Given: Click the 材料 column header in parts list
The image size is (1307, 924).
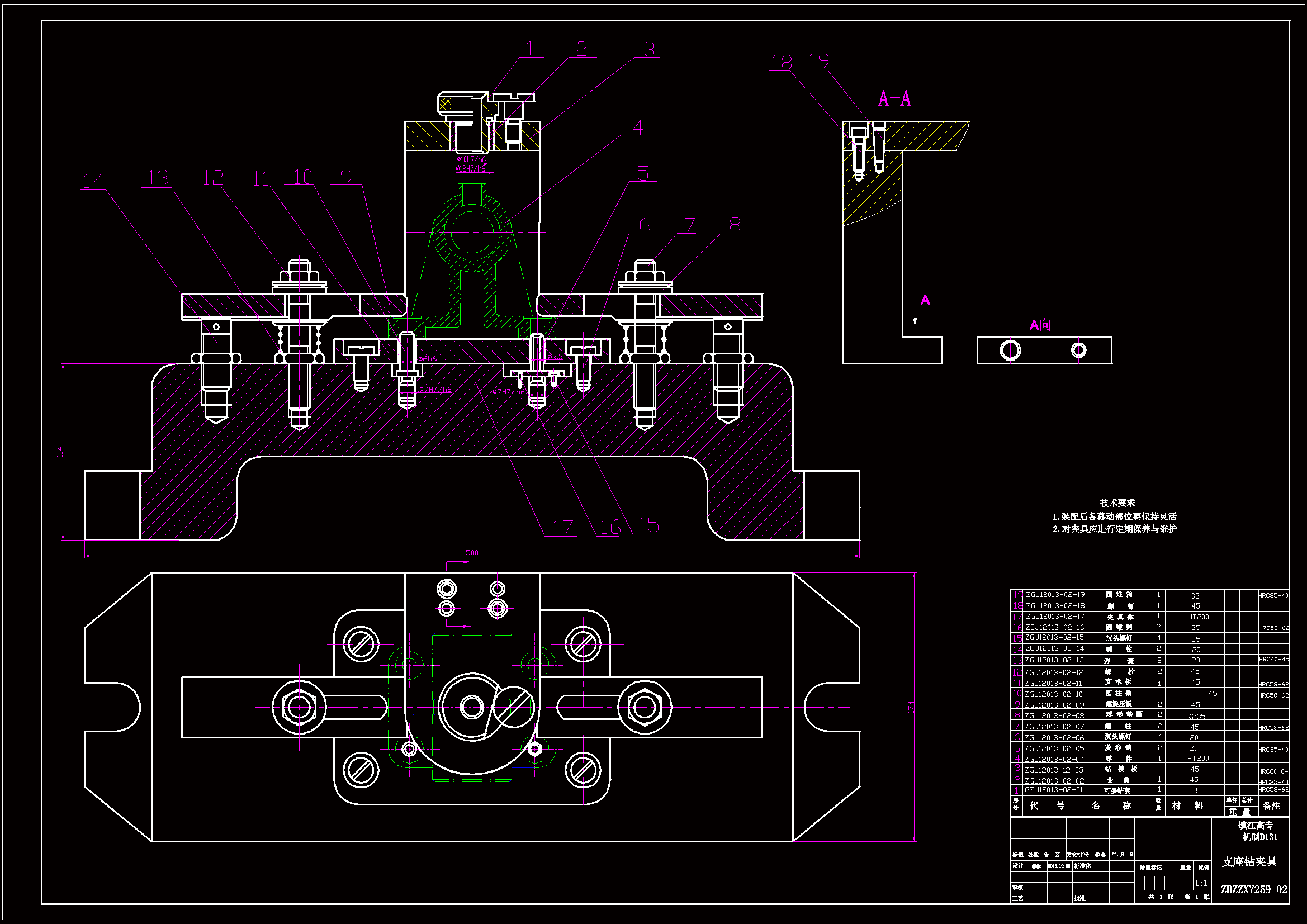Looking at the screenshot, I should pos(1187,805).
